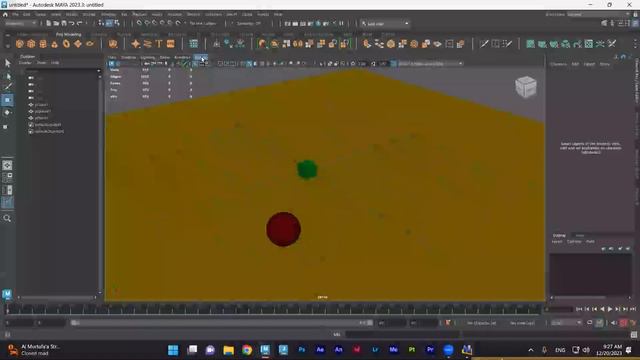
Task: Open the Premiere Pro taskbar icon
Action: click(x=430, y=350)
